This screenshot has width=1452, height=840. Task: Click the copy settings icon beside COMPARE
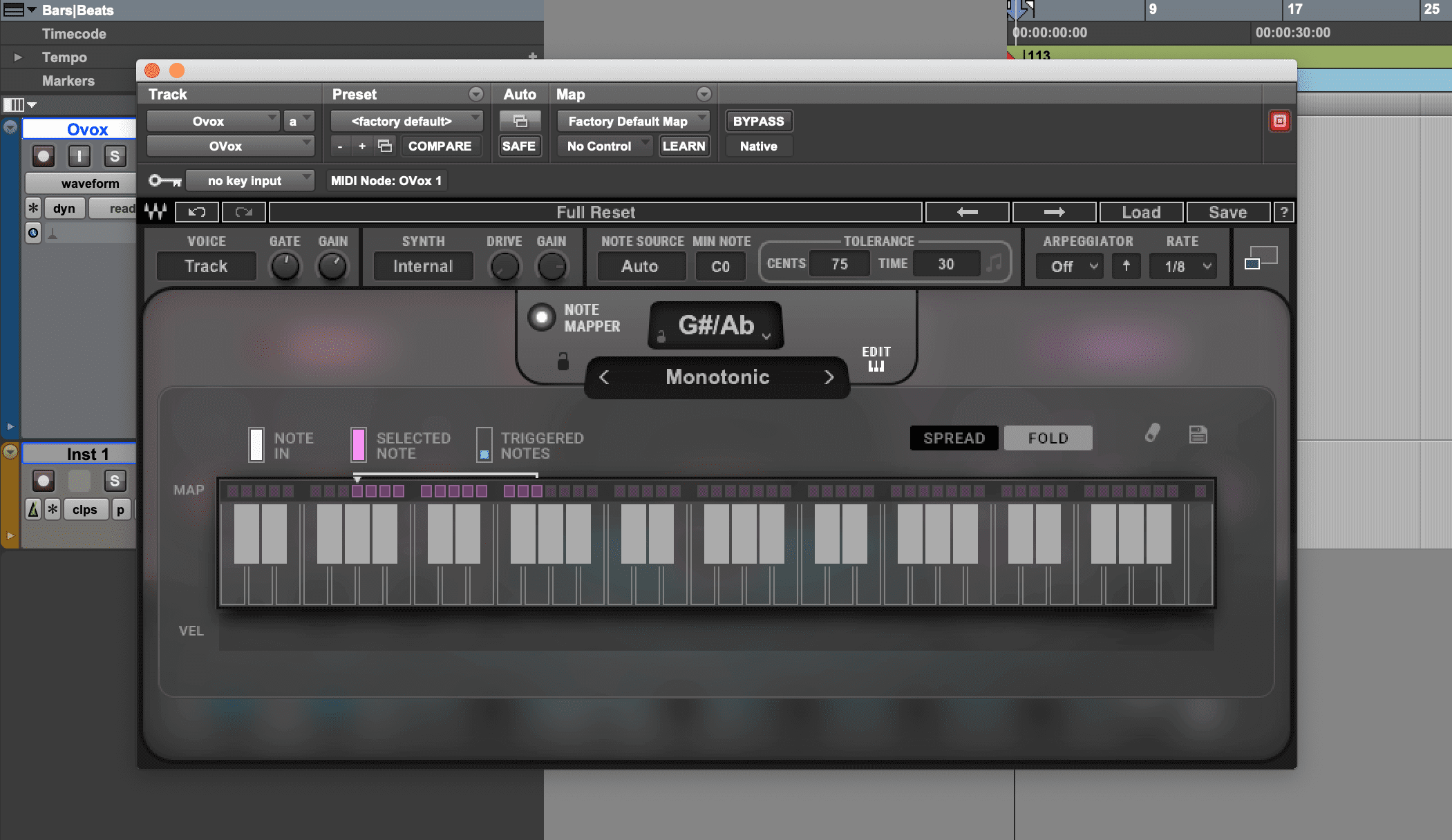tap(385, 146)
